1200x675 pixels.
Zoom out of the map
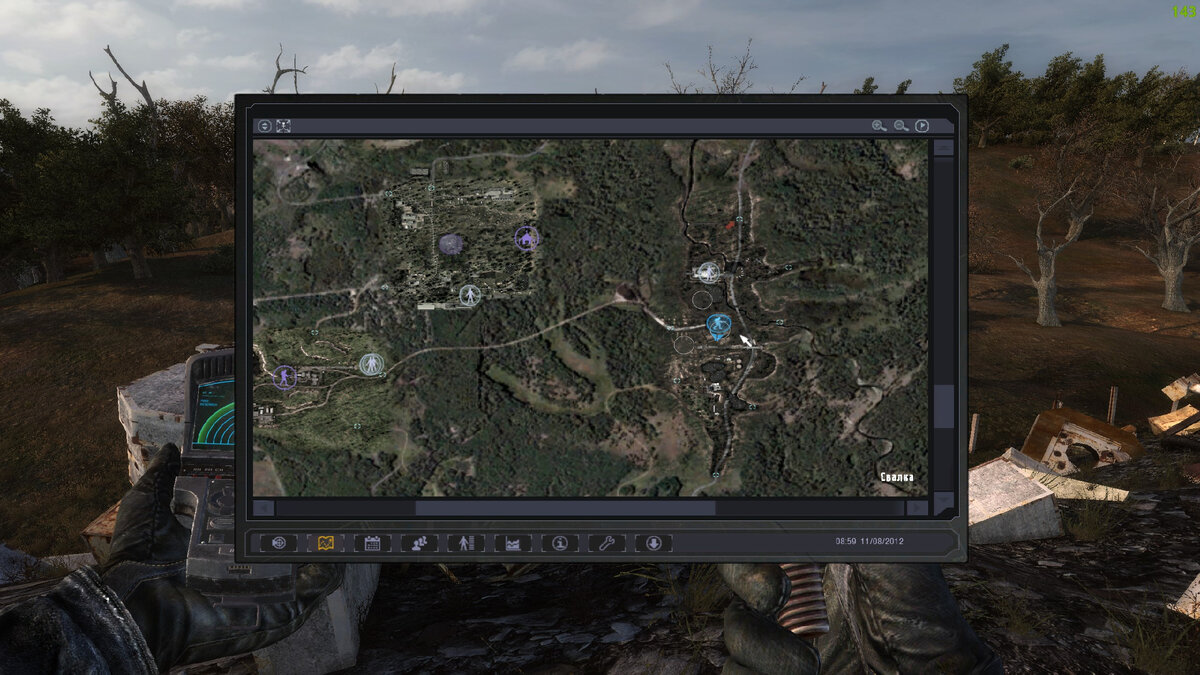(901, 126)
